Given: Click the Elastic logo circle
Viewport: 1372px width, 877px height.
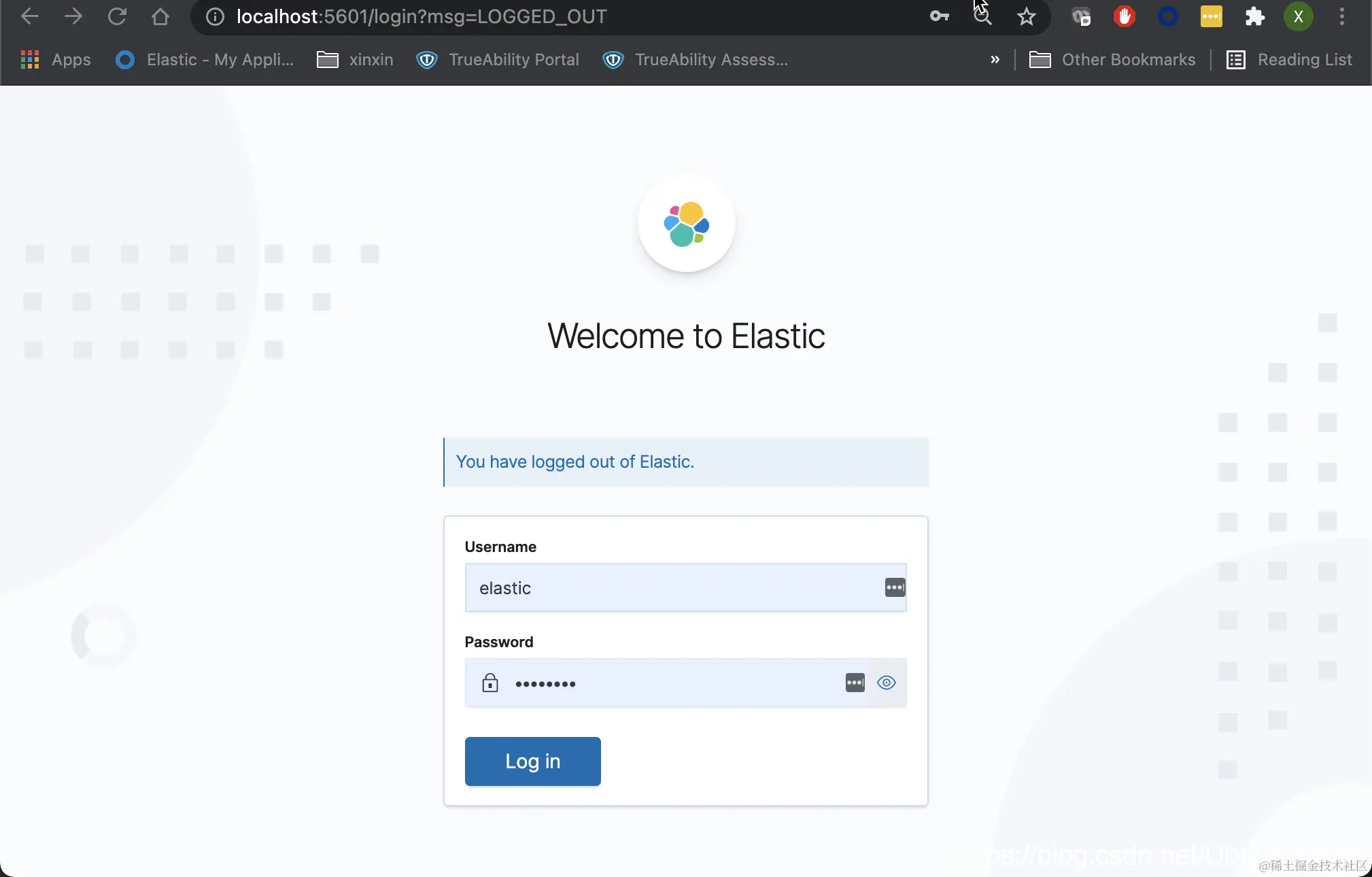Looking at the screenshot, I should 686,224.
